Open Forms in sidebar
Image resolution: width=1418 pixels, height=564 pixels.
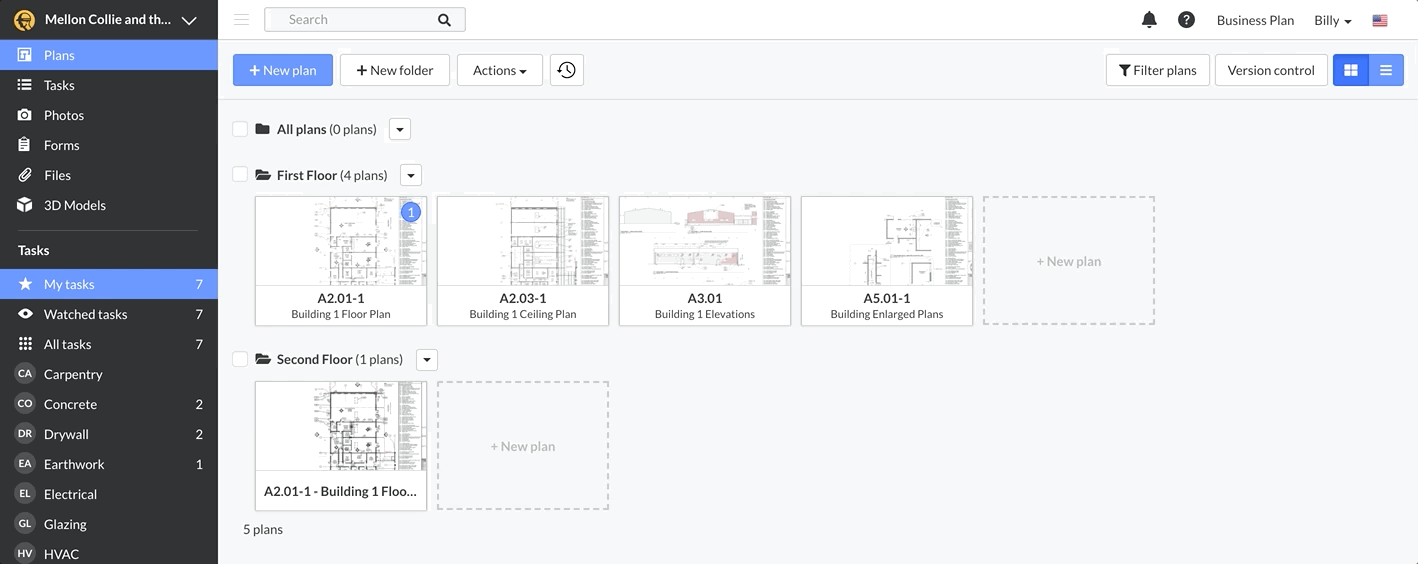tap(109, 145)
